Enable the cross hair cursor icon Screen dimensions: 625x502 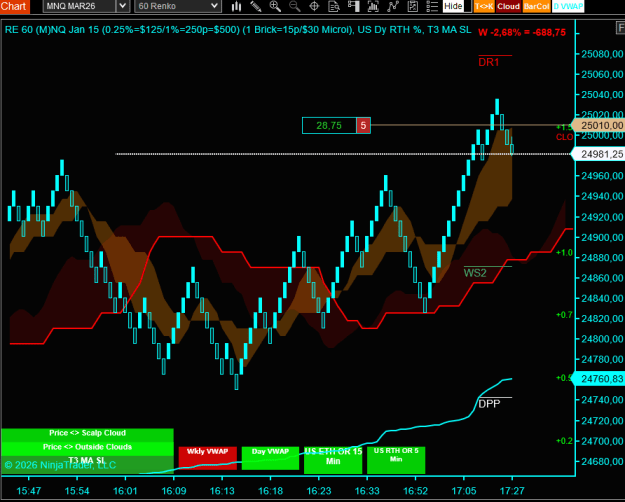point(314,6)
